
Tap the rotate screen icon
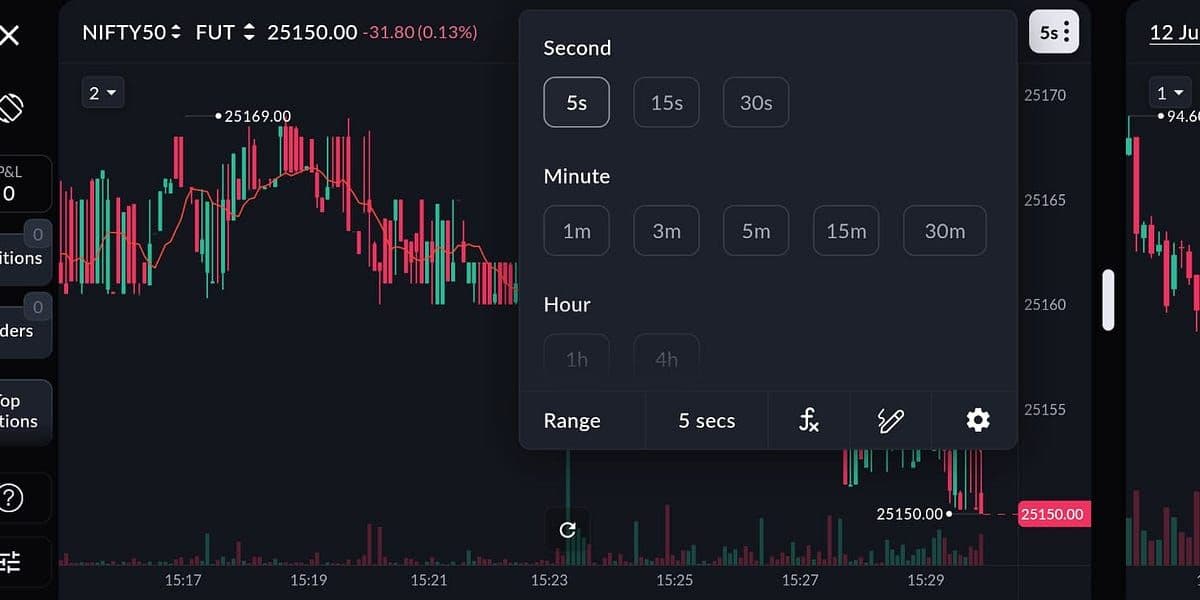click(10, 107)
